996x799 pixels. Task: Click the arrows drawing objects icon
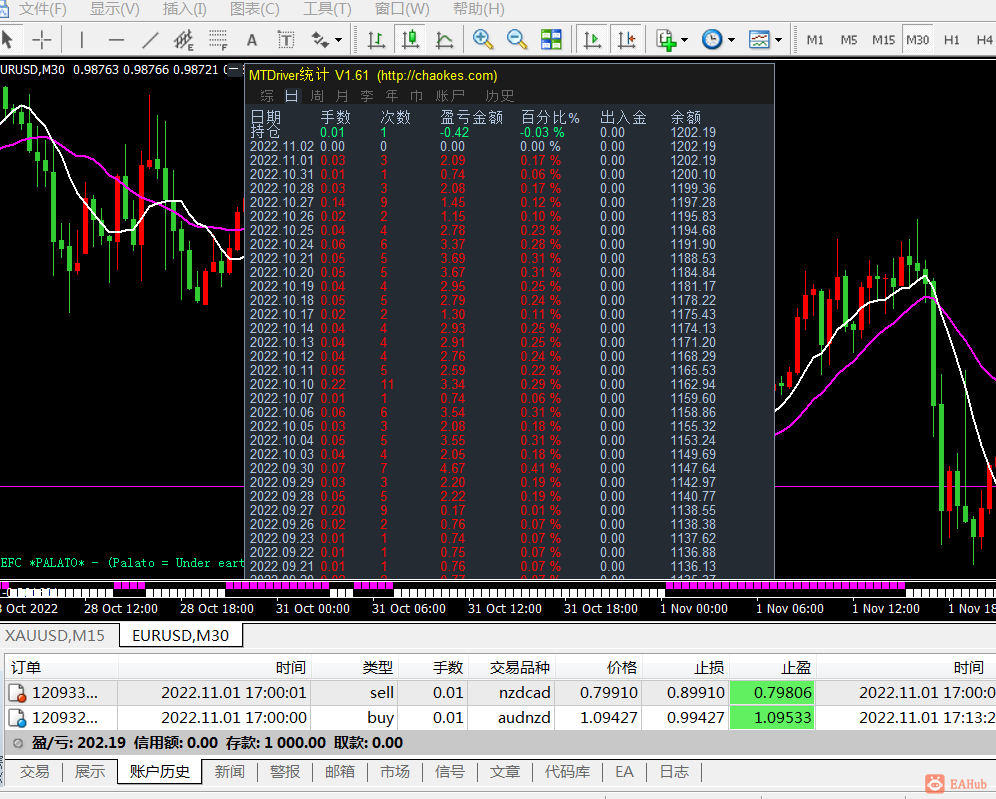coord(320,40)
